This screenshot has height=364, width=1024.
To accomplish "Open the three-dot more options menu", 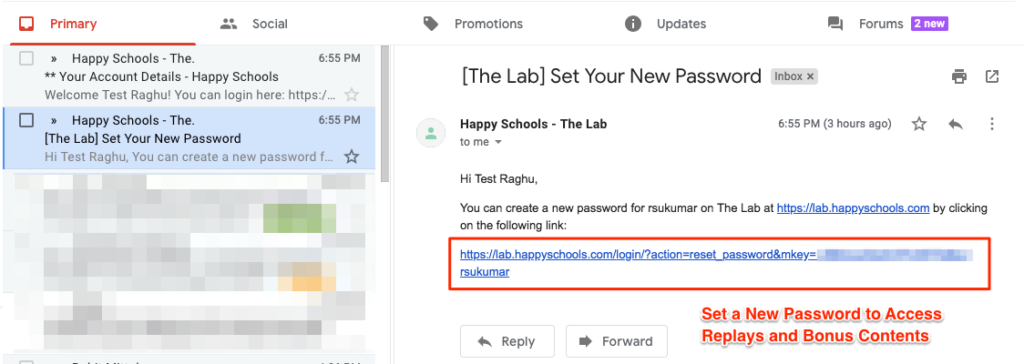I will (x=992, y=124).
